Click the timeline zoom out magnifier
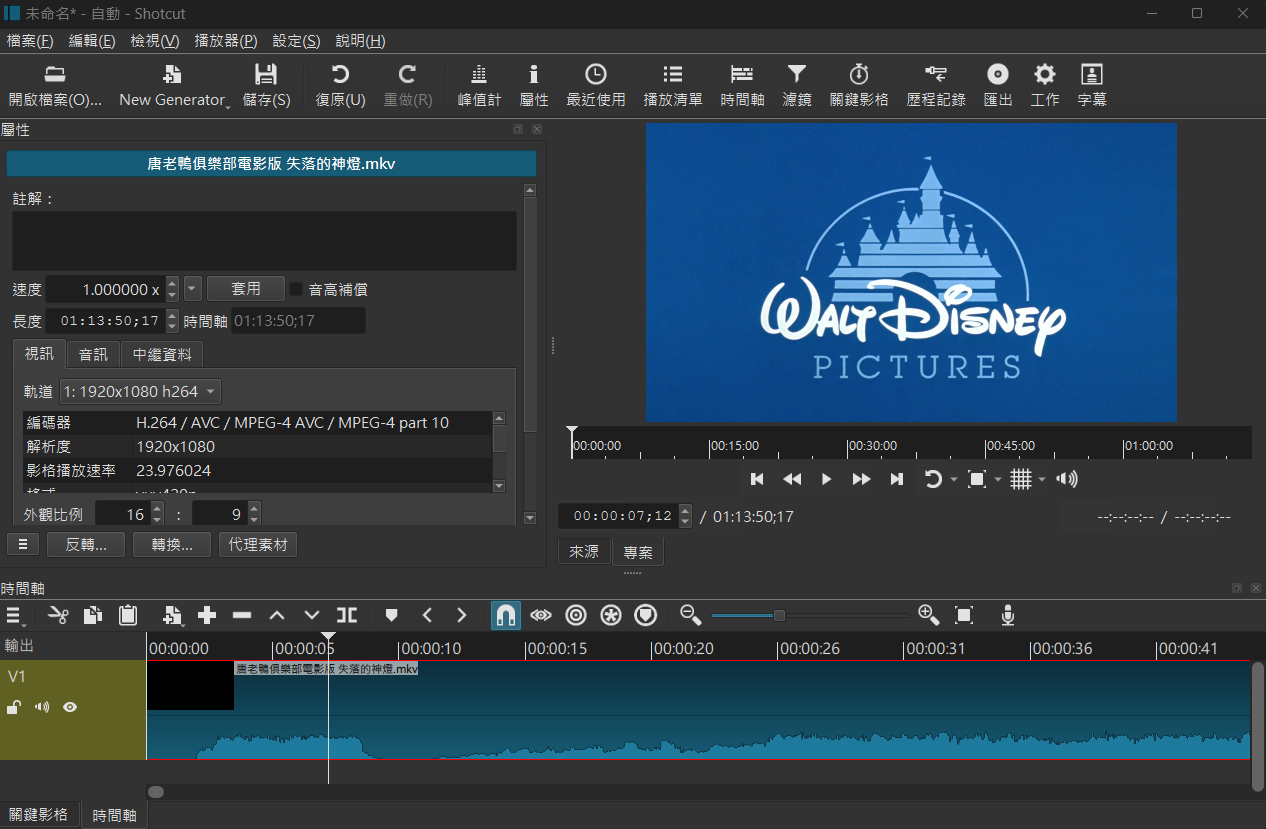This screenshot has width=1266, height=829. pyautogui.click(x=690, y=615)
